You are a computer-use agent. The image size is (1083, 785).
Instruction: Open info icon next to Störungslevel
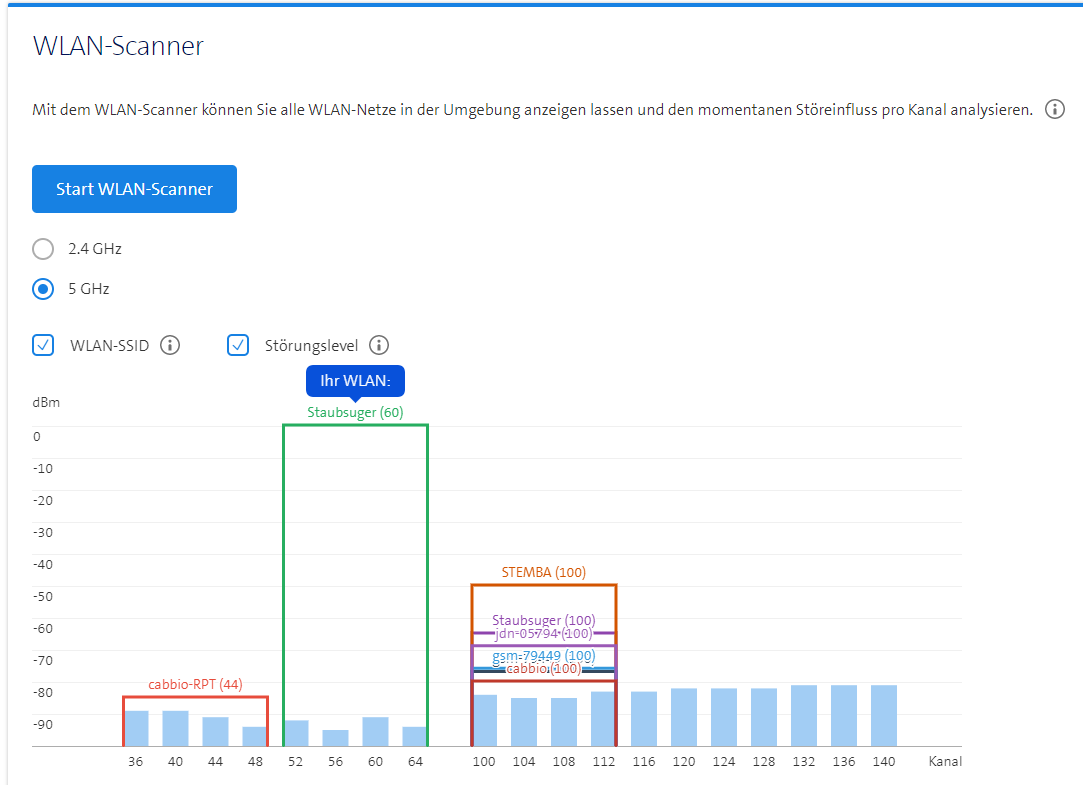pos(378,345)
